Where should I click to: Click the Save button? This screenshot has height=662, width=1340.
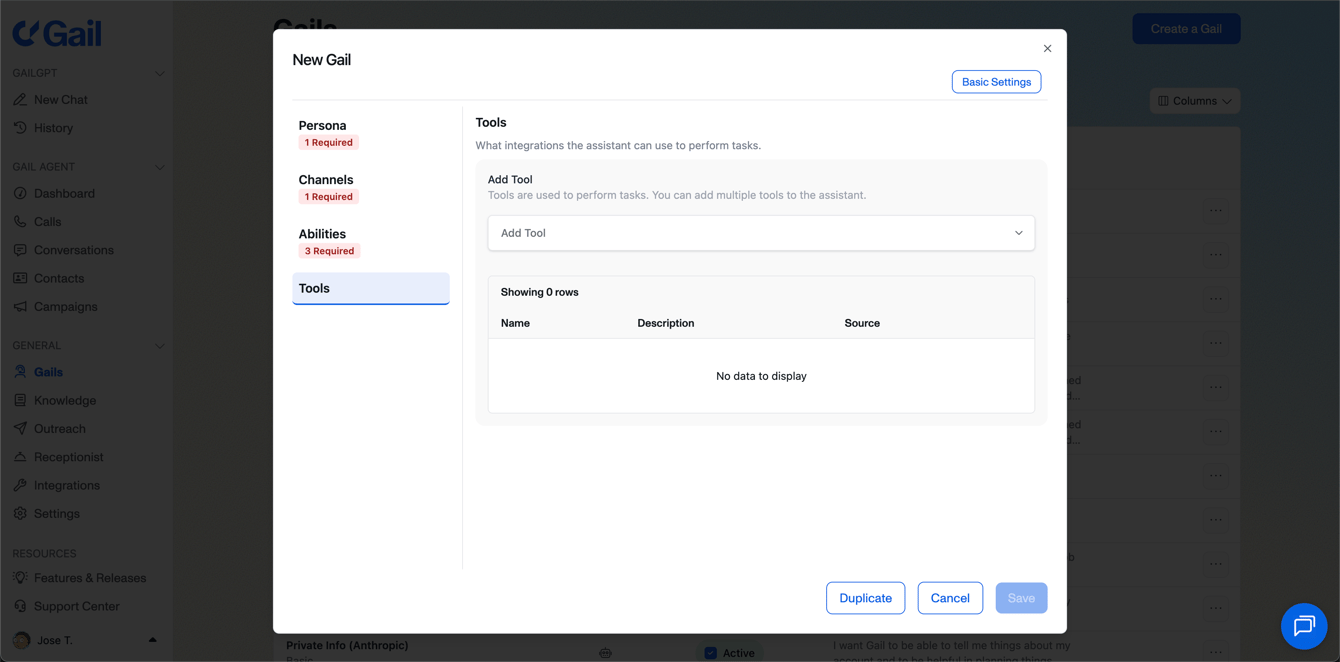[1021, 598]
